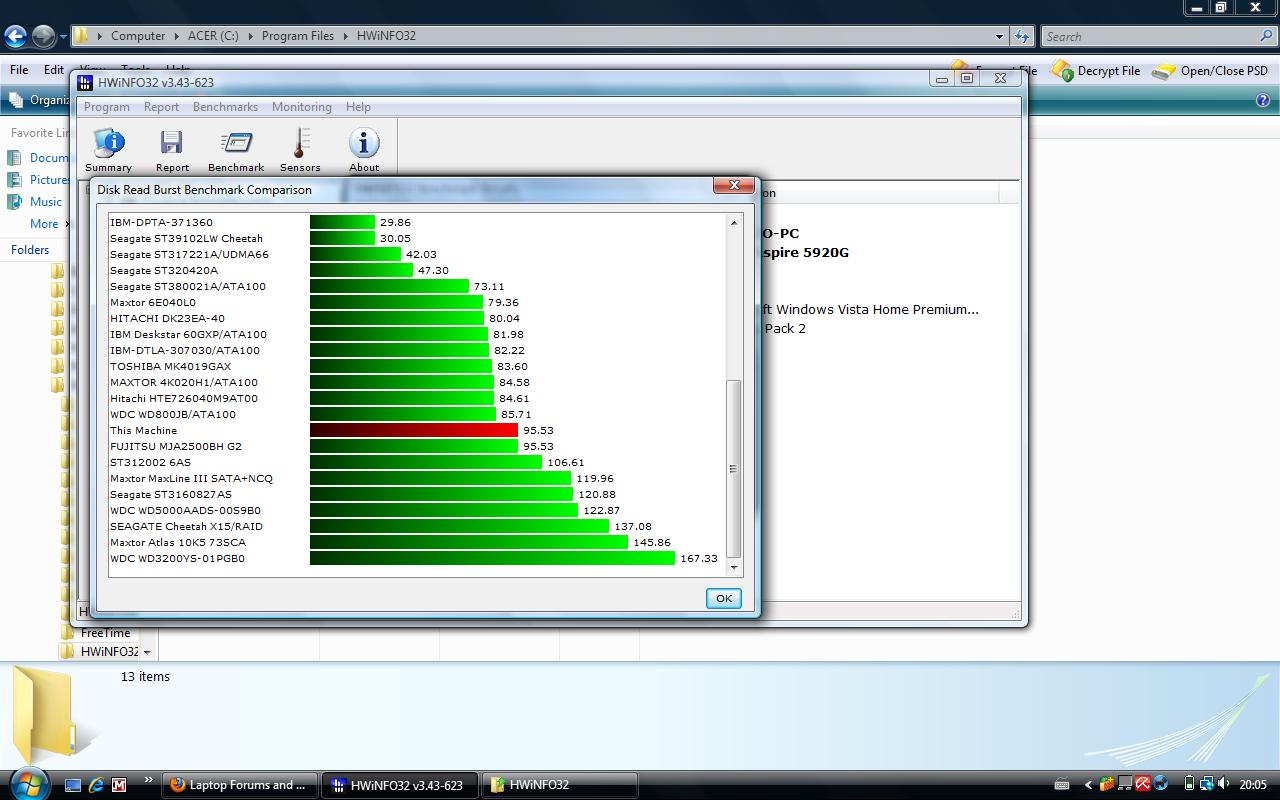
Task: Select Maxtor MaxLine III SATA+NCQ entry
Action: point(191,478)
